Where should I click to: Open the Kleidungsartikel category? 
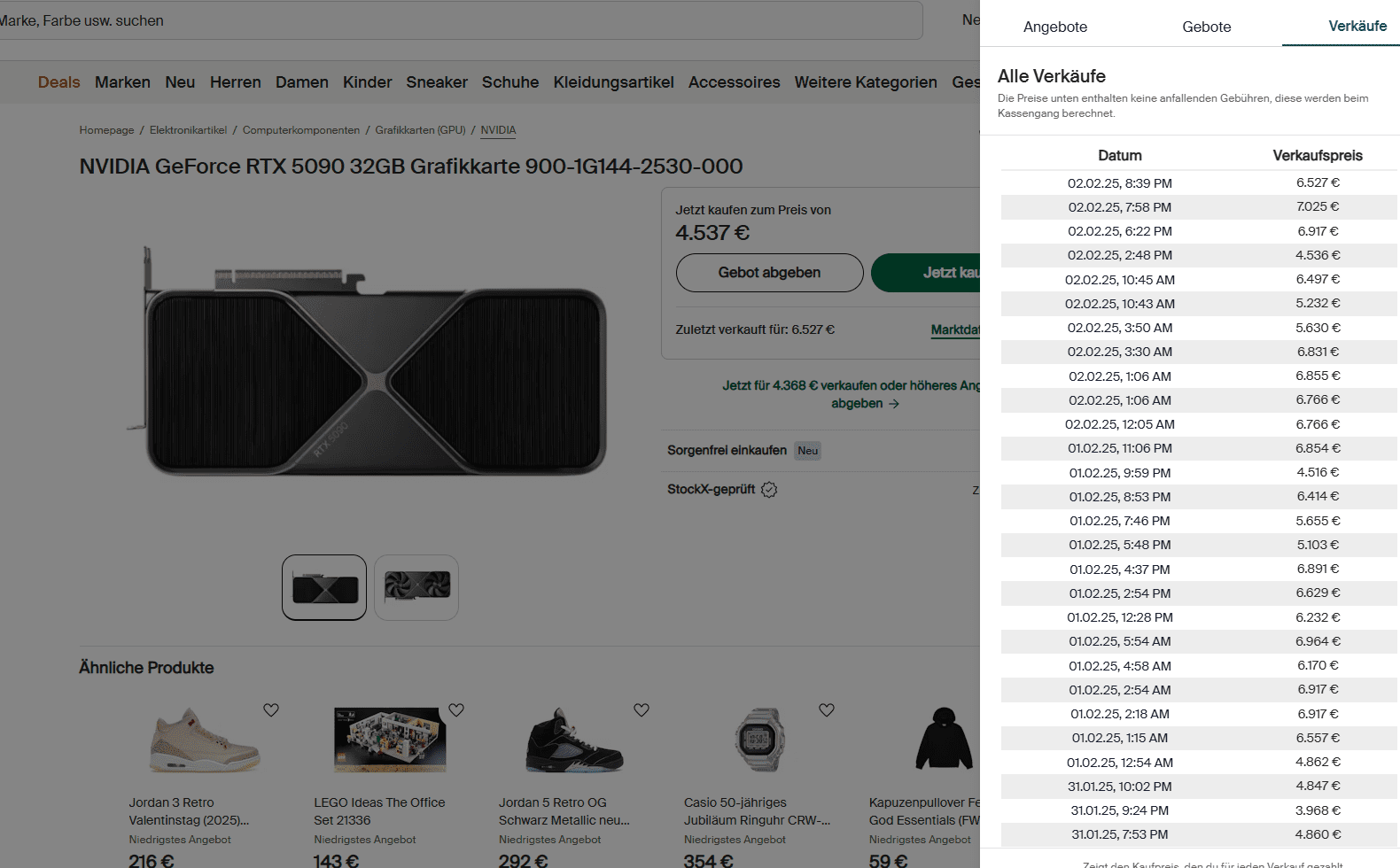[614, 82]
